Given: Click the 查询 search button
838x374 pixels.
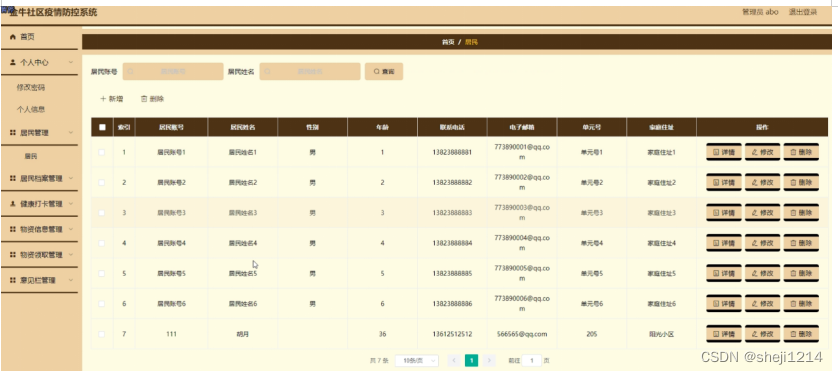Looking at the screenshot, I should pyautogui.click(x=384, y=72).
